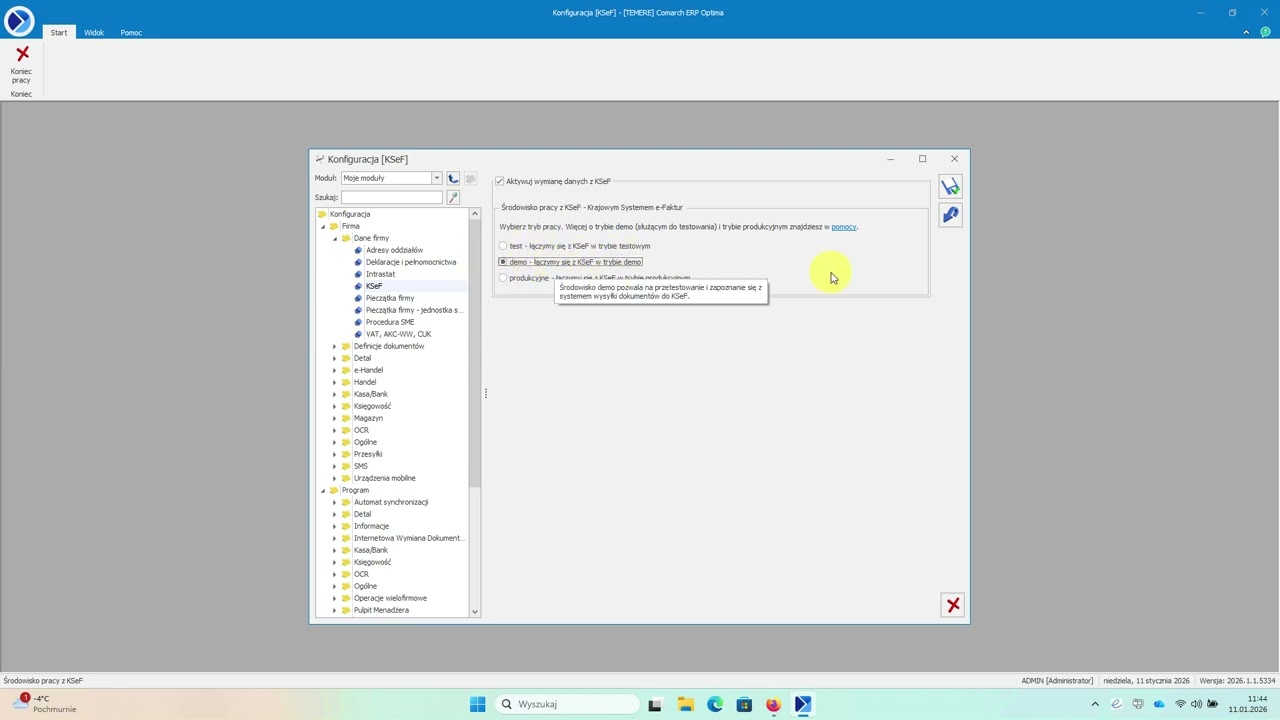Select demo environment radio button

[x=503, y=262]
